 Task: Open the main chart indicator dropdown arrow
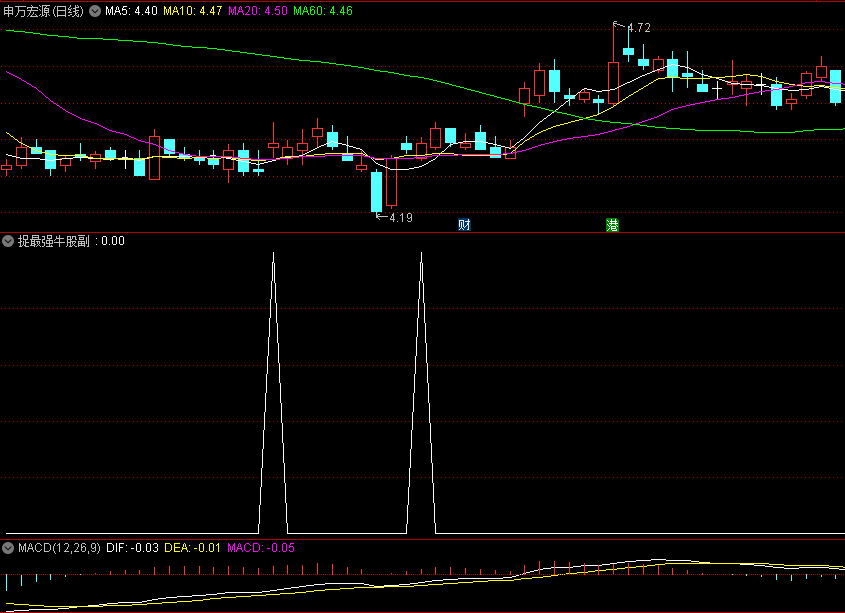tap(95, 11)
